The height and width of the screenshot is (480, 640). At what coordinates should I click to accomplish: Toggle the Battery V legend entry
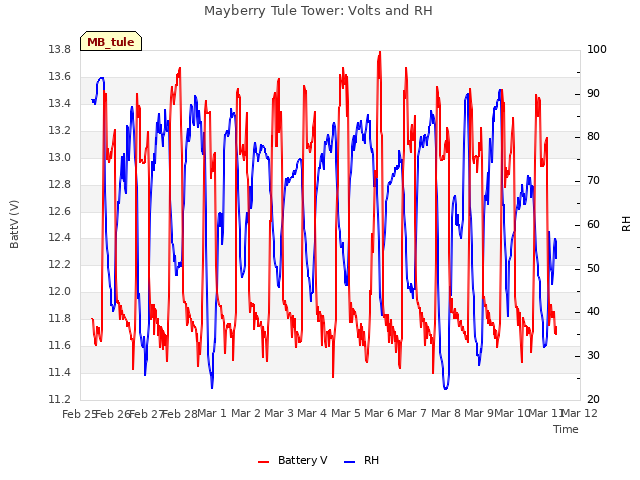[x=292, y=460]
